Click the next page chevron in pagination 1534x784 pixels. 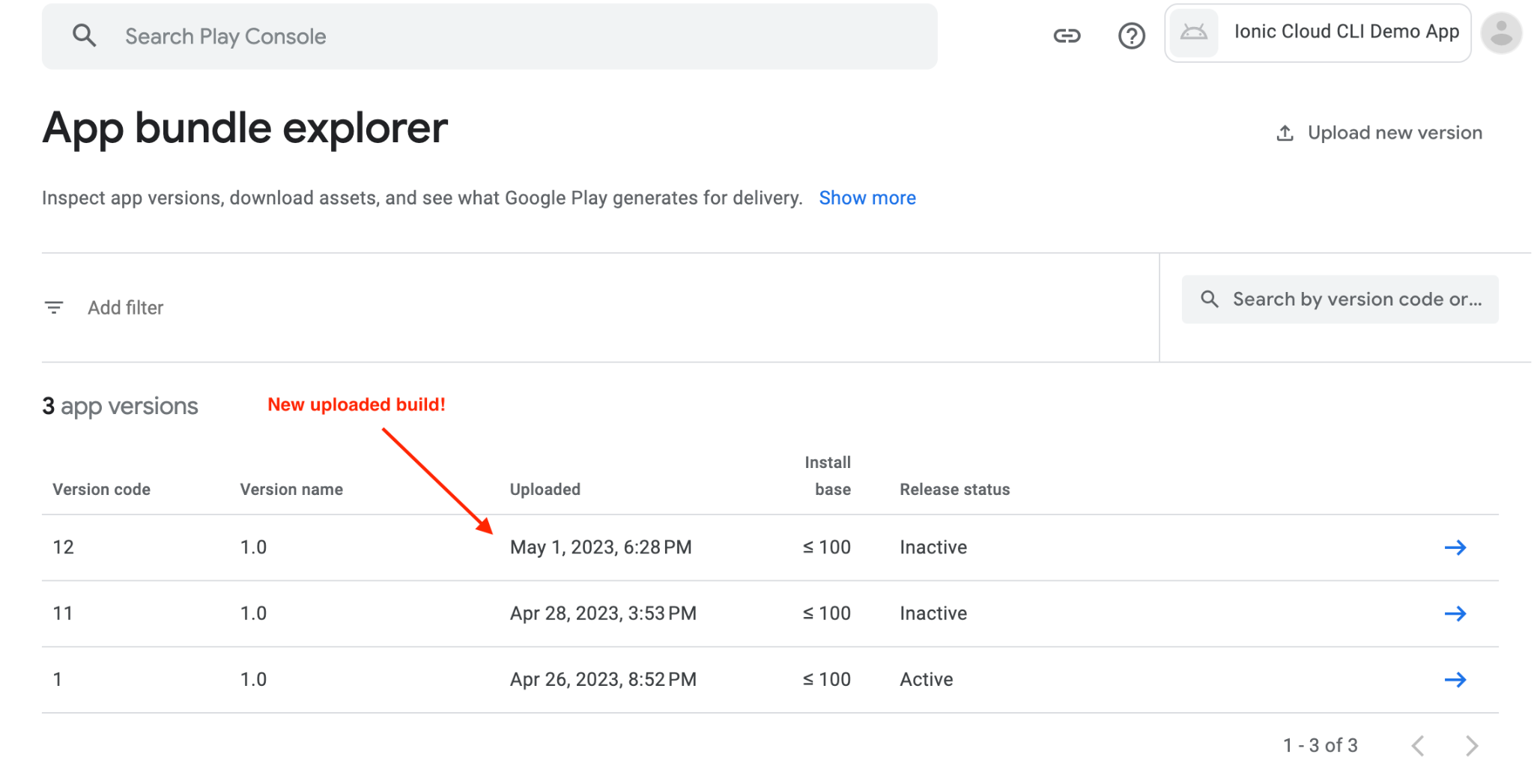pyautogui.click(x=1472, y=745)
